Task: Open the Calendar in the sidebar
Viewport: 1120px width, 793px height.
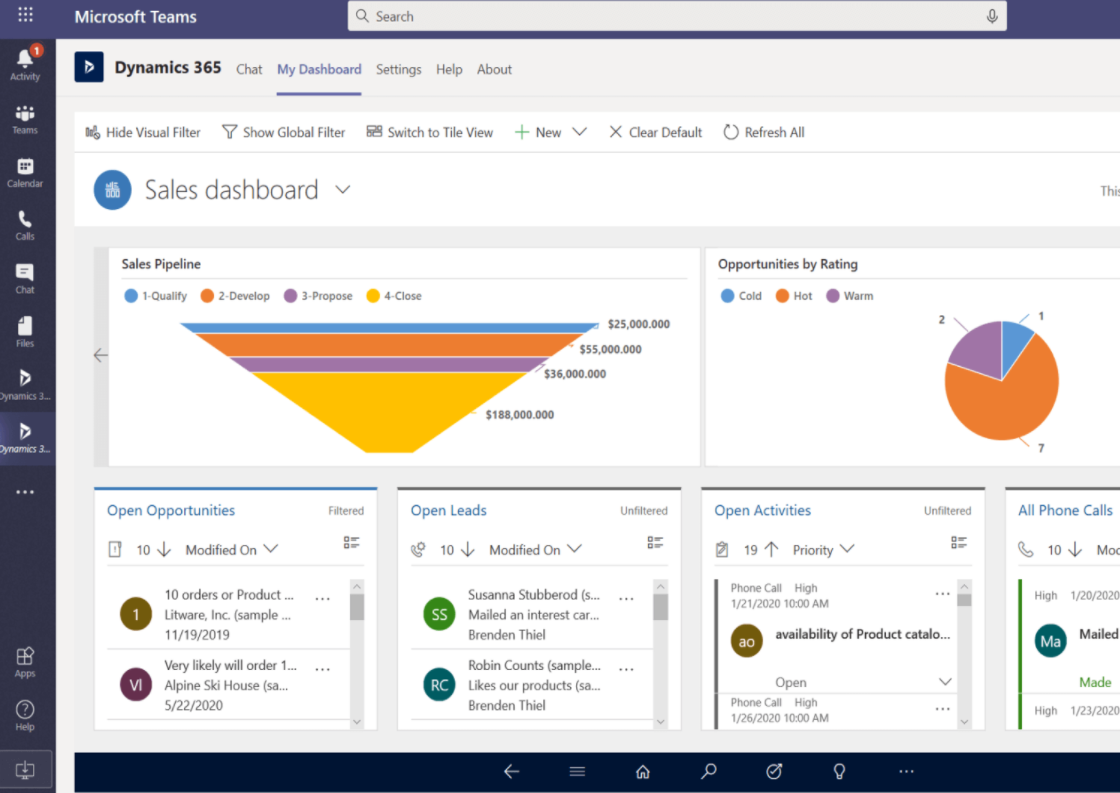Action: pos(25,172)
